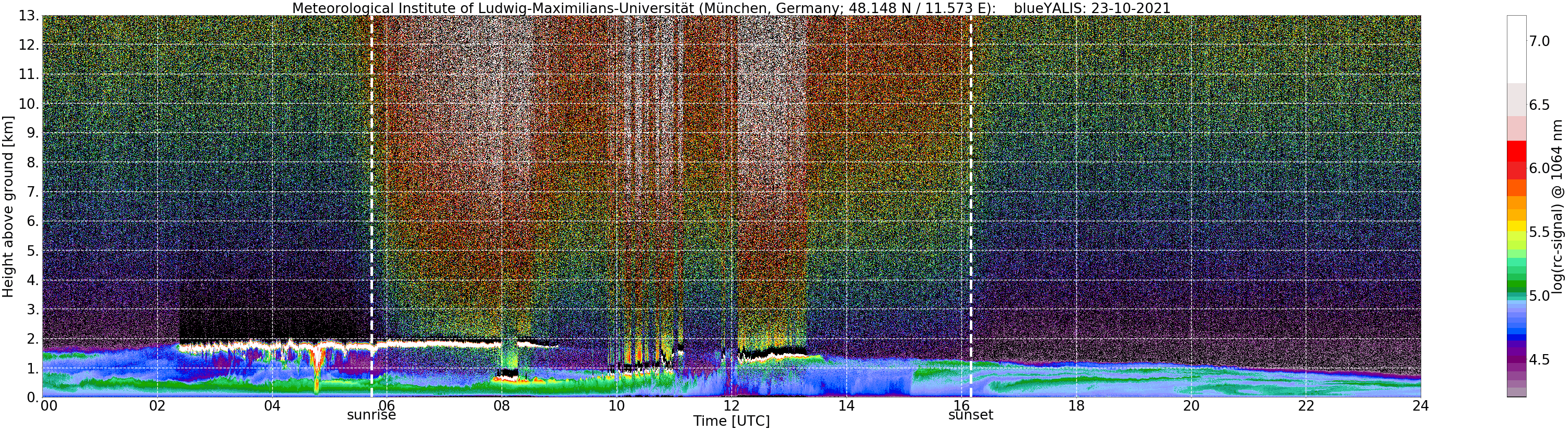Image resolution: width=1568 pixels, height=431 pixels.
Task: Click the colorbar tick value 7.0
Action: pos(1539,41)
